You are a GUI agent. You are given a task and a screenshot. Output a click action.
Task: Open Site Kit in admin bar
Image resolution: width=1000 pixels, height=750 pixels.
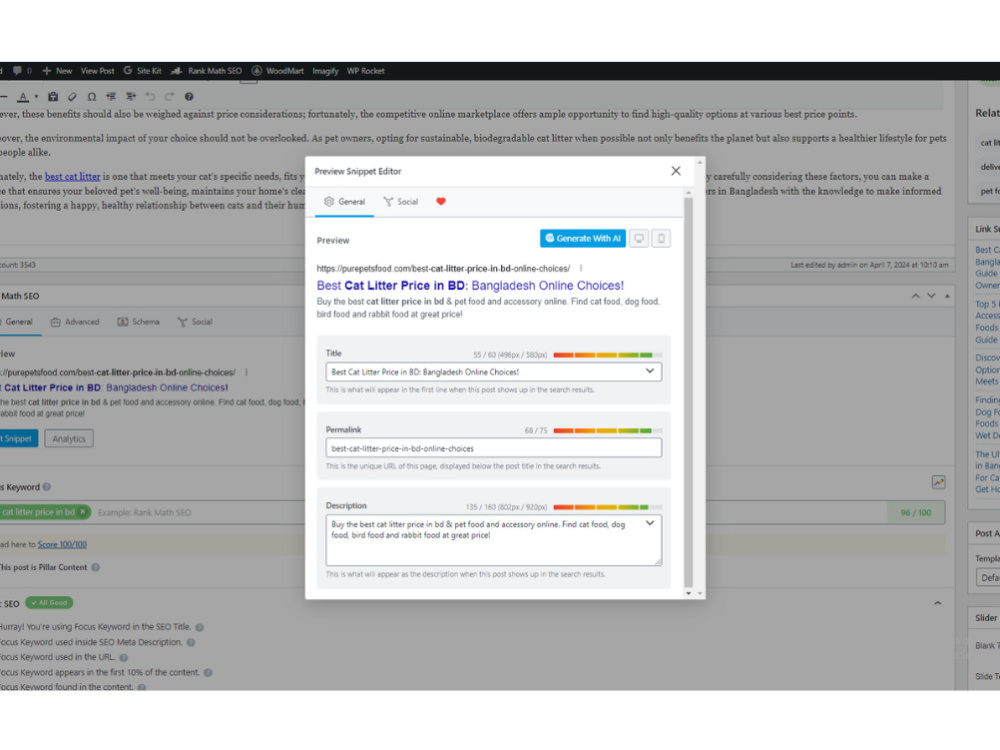[143, 71]
